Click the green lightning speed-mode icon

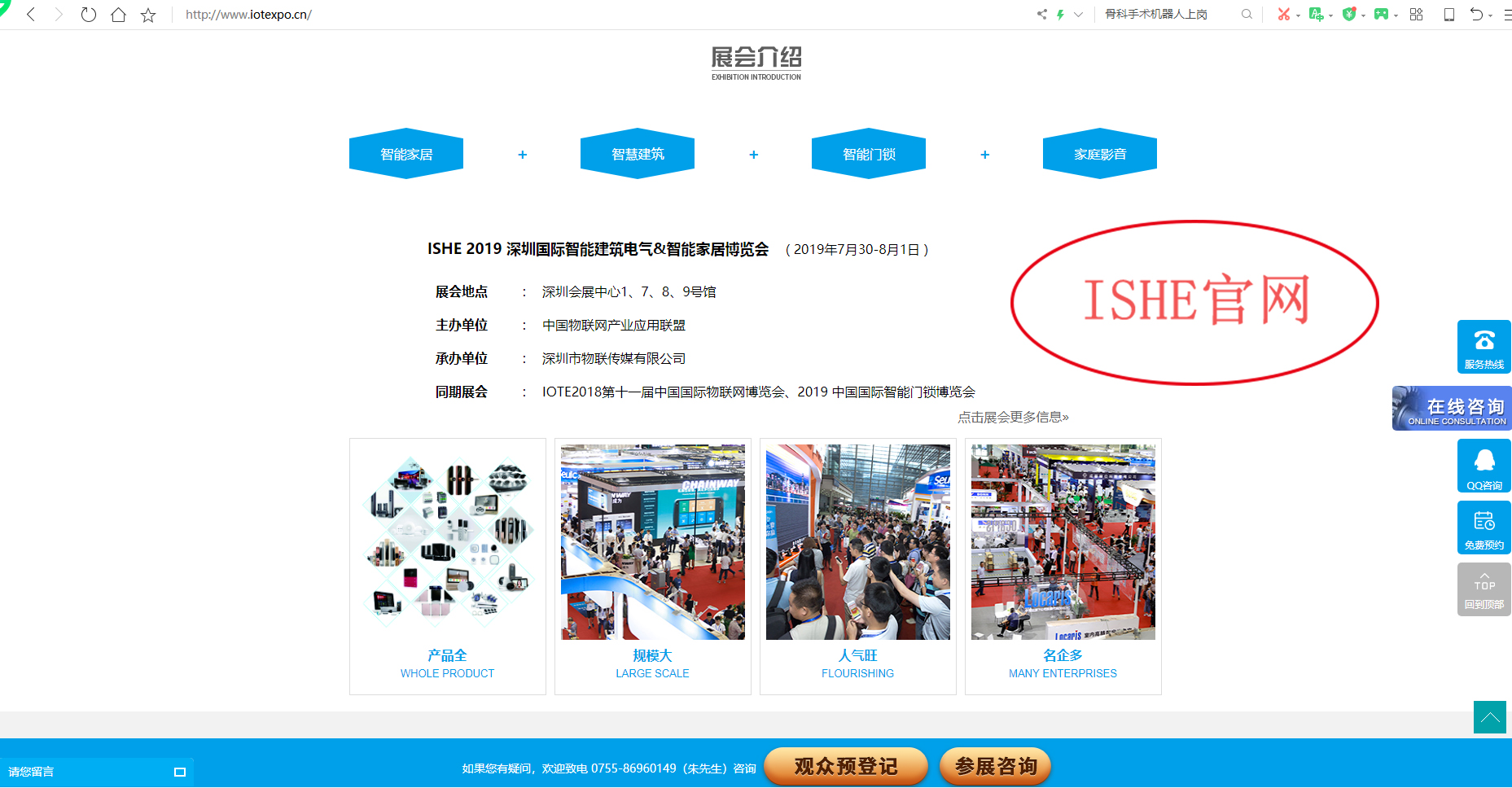click(x=1061, y=14)
